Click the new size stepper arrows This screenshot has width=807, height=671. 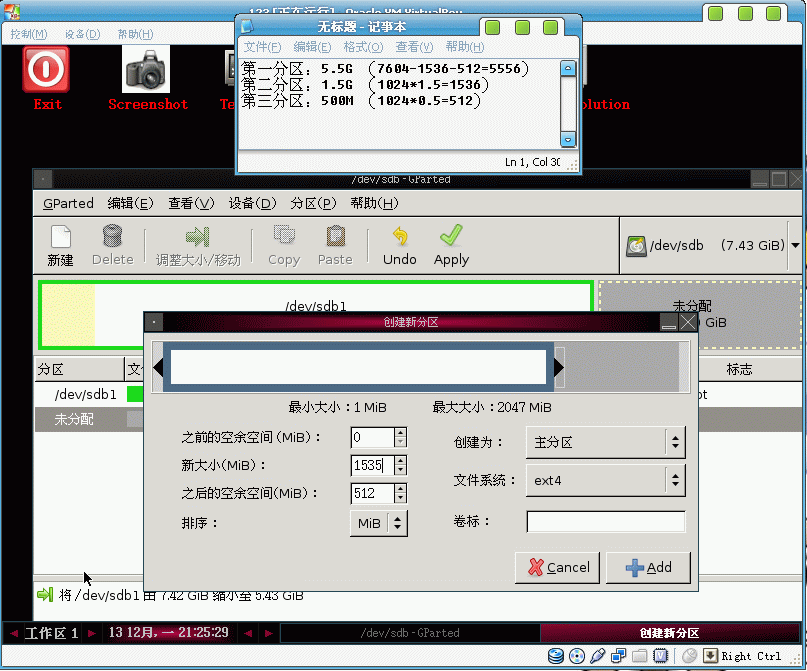pos(400,465)
